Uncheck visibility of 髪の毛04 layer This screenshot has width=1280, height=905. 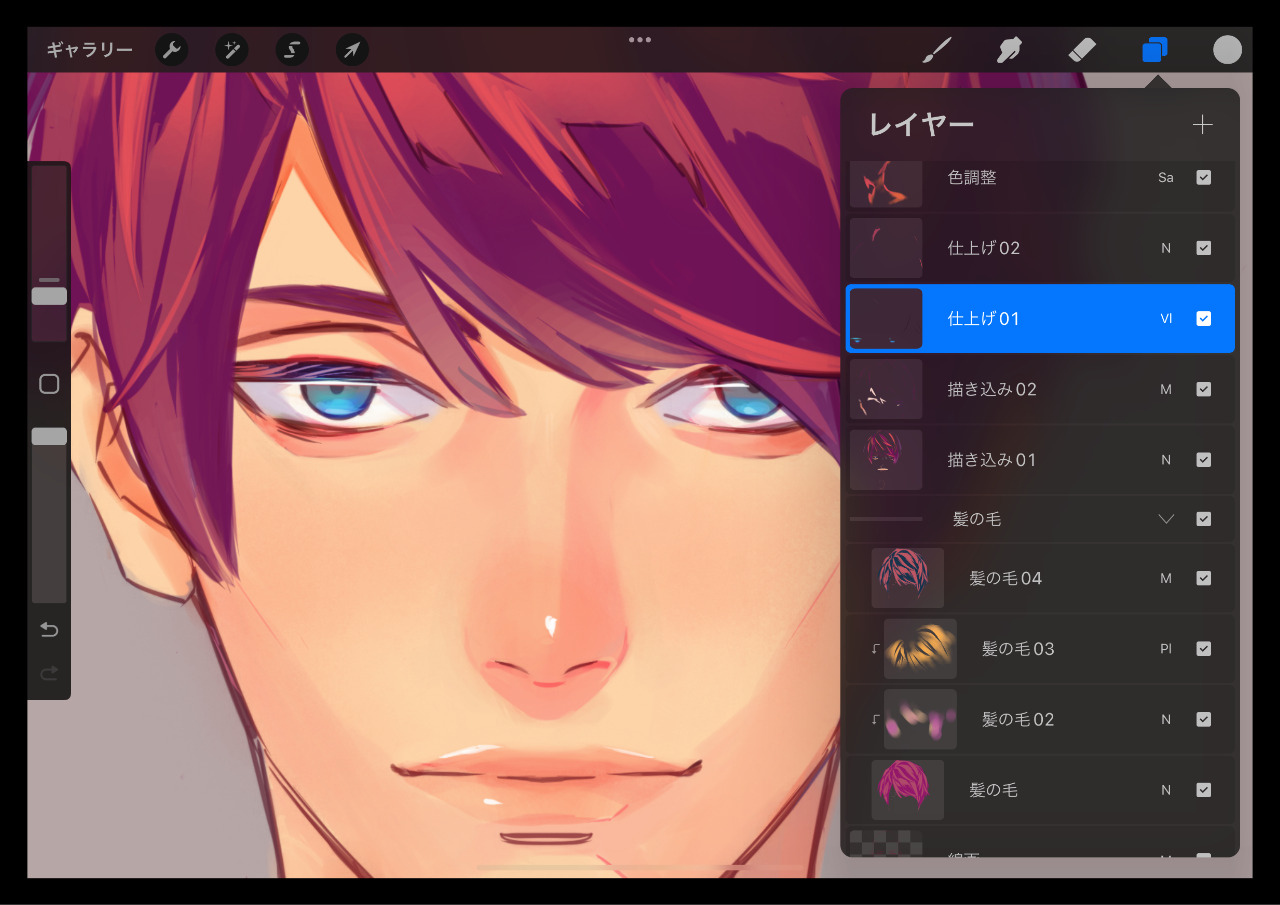pos(1203,578)
